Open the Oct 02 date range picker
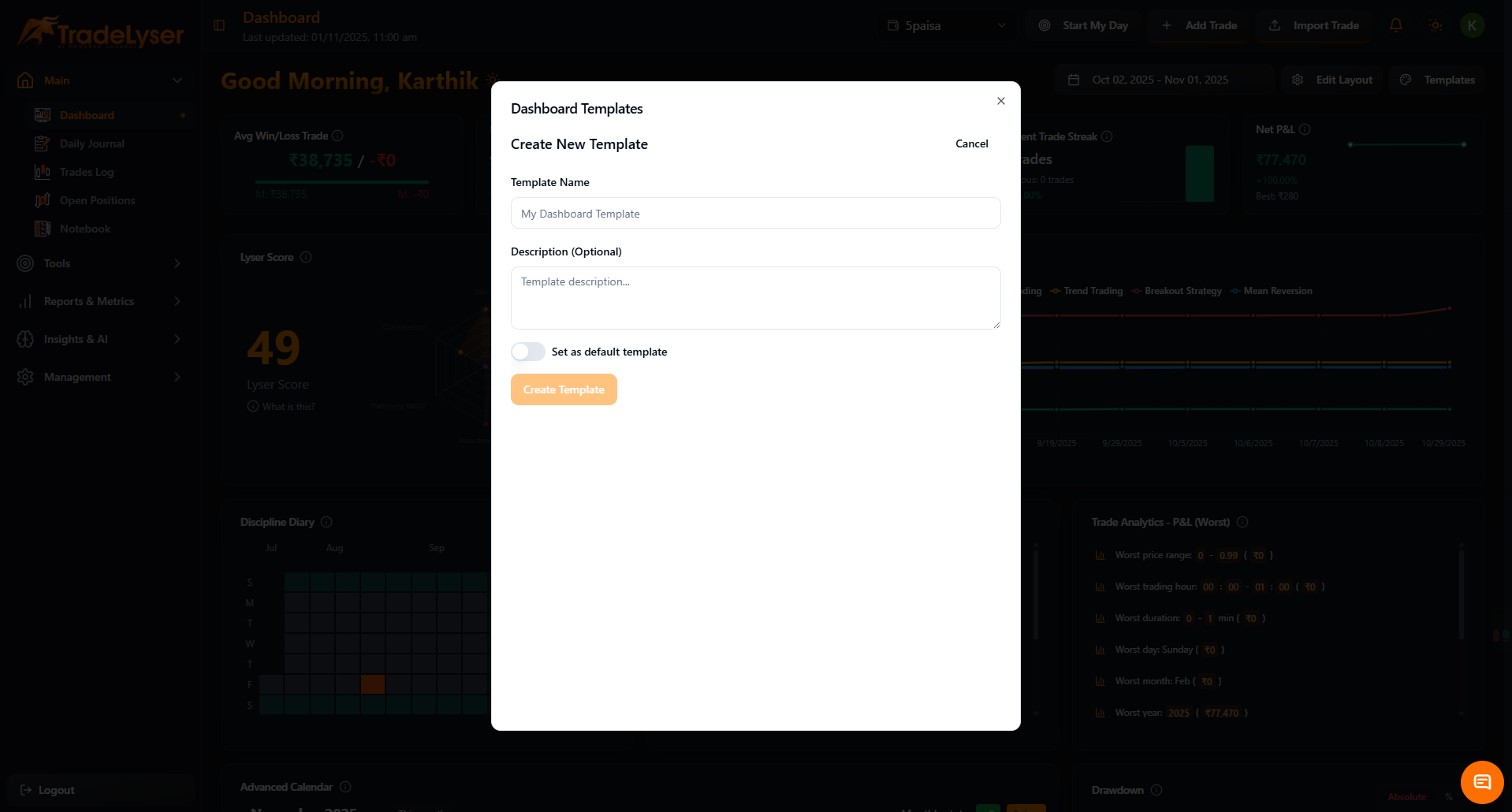The height and width of the screenshot is (812, 1512). tap(1160, 80)
